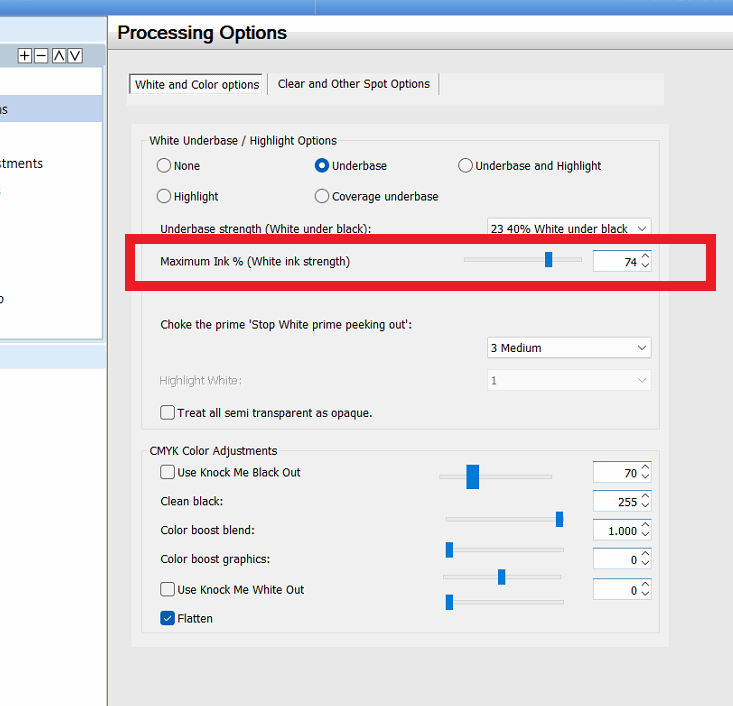Click the plus icon in the left panel header
Viewport: 733px width, 706px height.
point(24,56)
